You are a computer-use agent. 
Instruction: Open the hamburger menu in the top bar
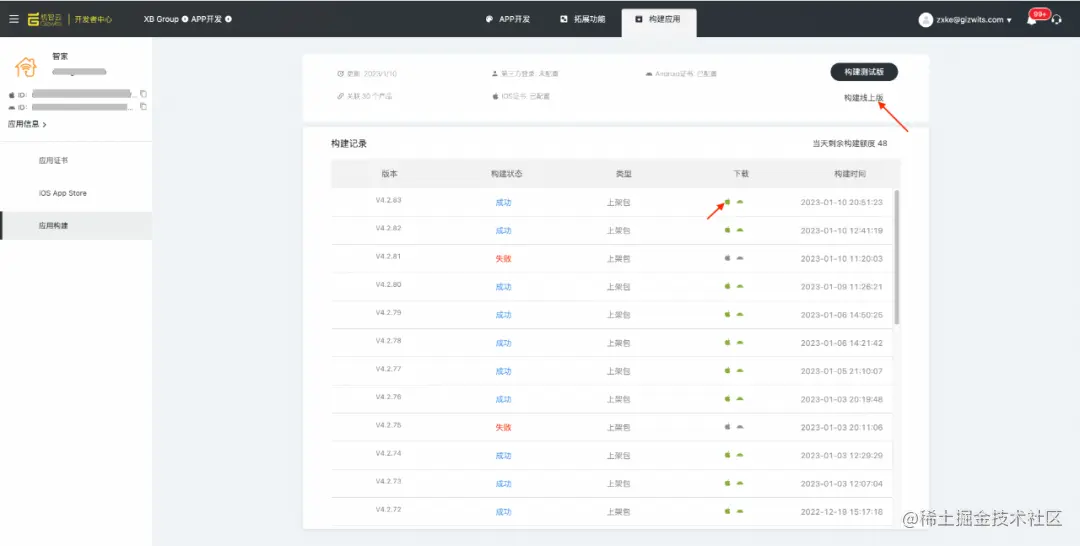point(14,19)
